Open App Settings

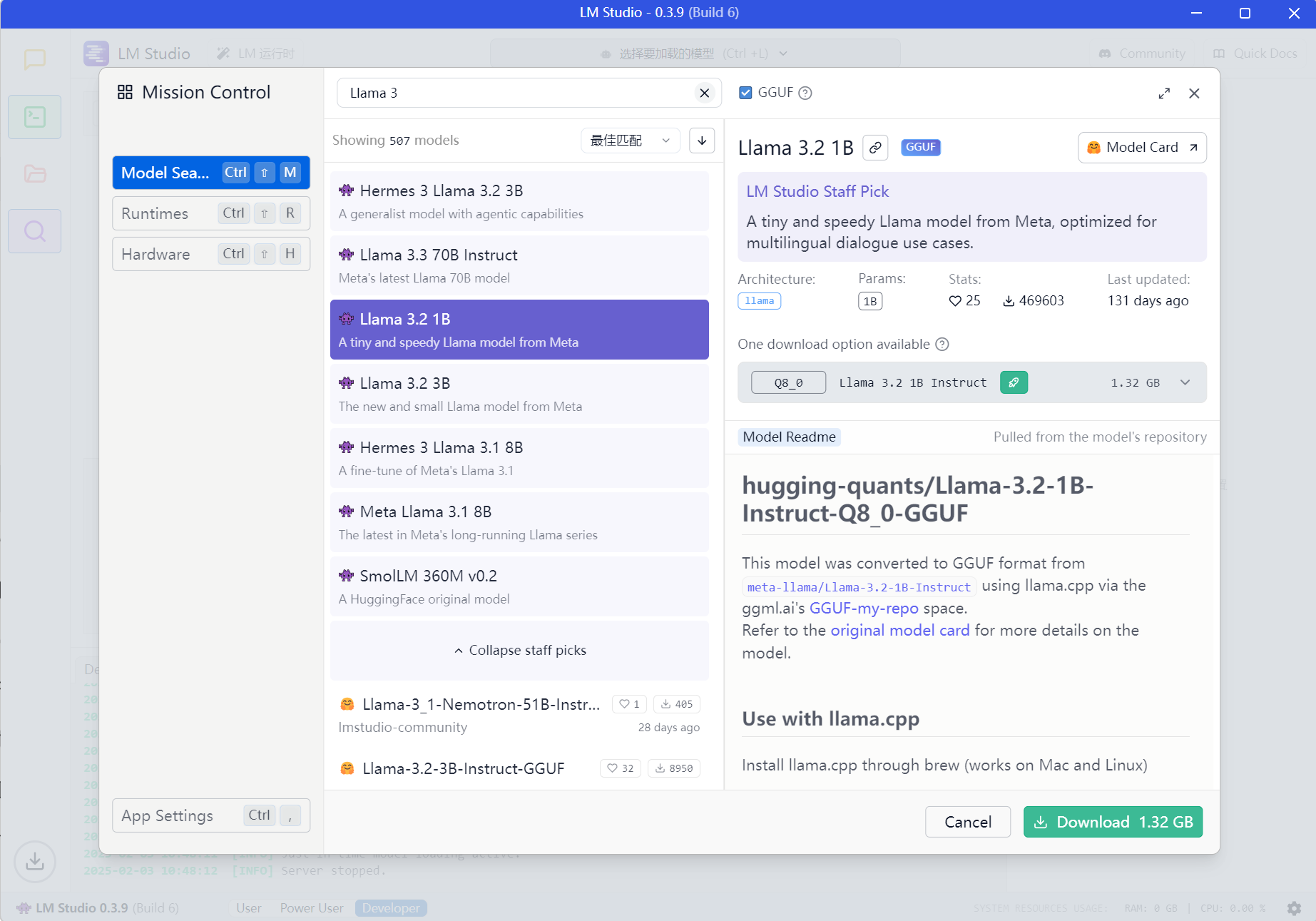click(211, 815)
